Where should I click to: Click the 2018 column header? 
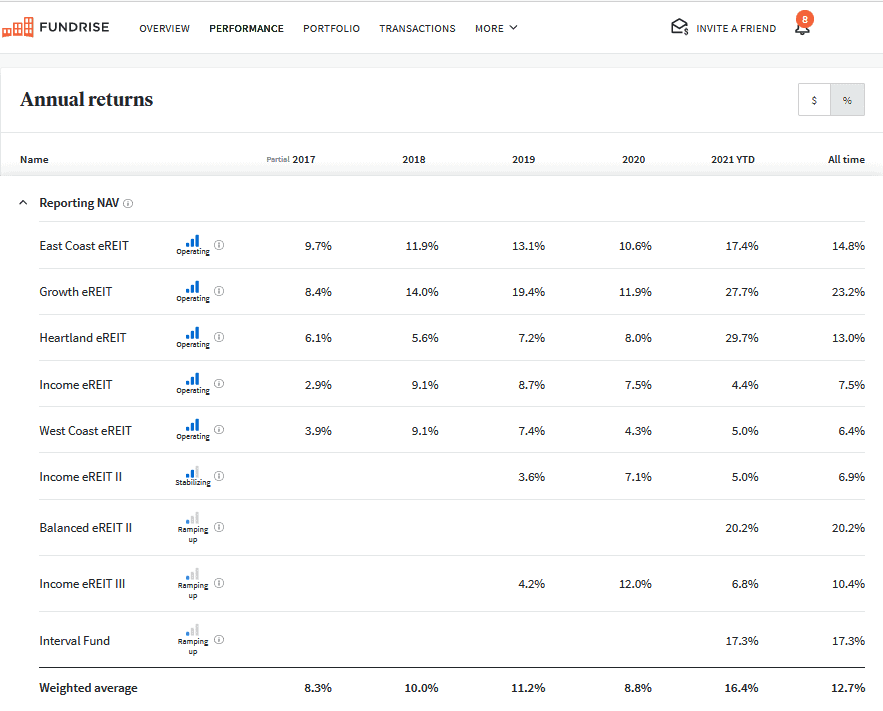pyautogui.click(x=414, y=159)
